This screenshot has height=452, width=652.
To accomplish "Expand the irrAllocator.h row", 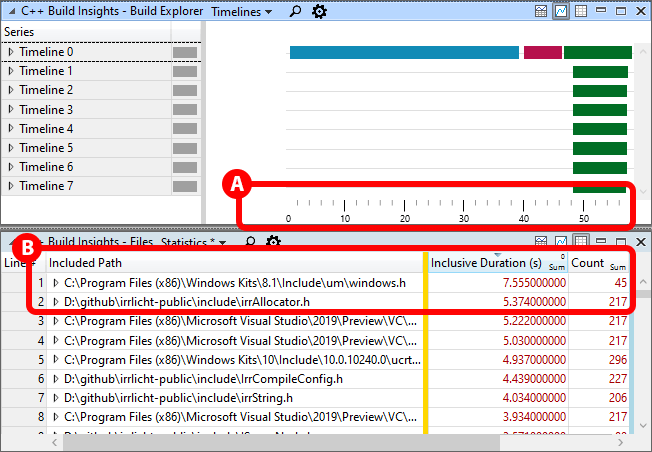I will click(56, 302).
